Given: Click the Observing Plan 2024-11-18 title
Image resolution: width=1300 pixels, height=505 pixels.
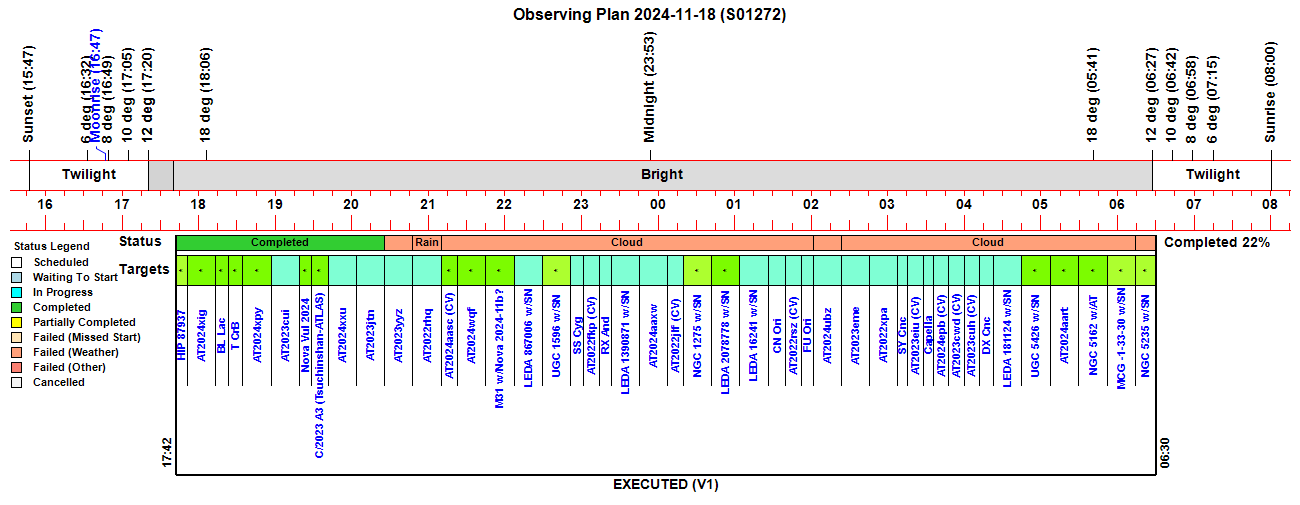Looking at the screenshot, I should (x=649, y=14).
